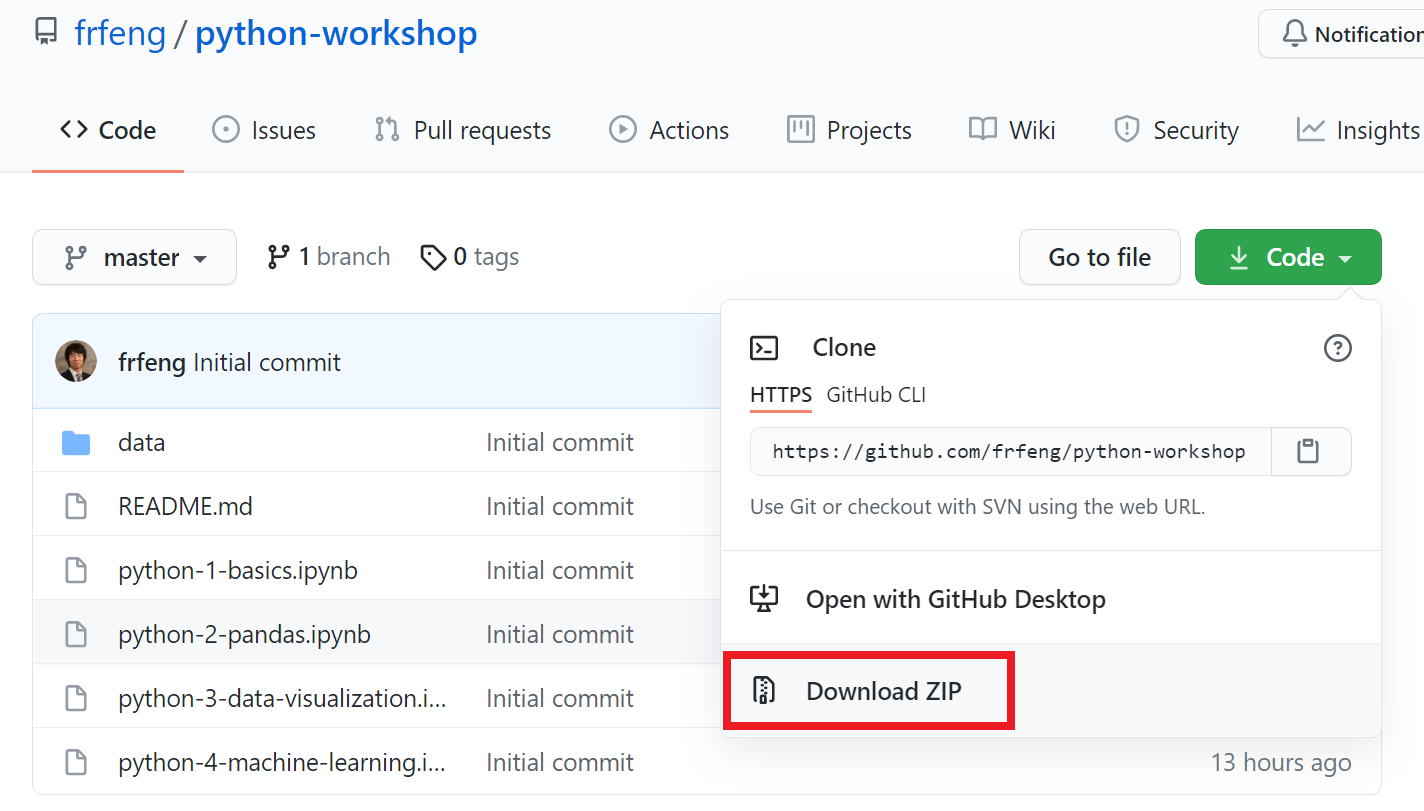
Task: Open the frfeng owner profile link
Action: (x=120, y=33)
